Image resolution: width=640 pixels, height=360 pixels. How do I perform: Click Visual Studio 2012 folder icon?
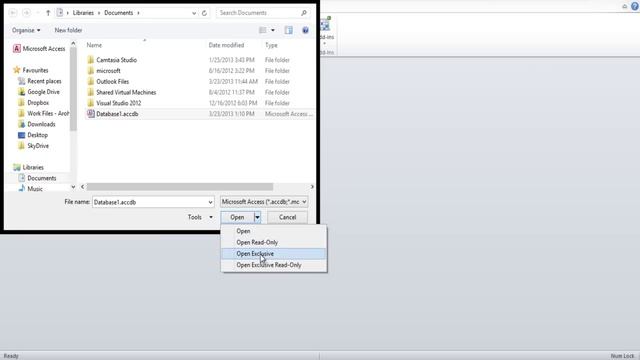click(x=91, y=103)
